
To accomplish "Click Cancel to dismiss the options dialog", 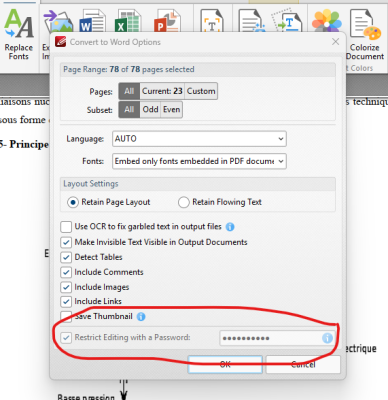I will pos(303,364).
